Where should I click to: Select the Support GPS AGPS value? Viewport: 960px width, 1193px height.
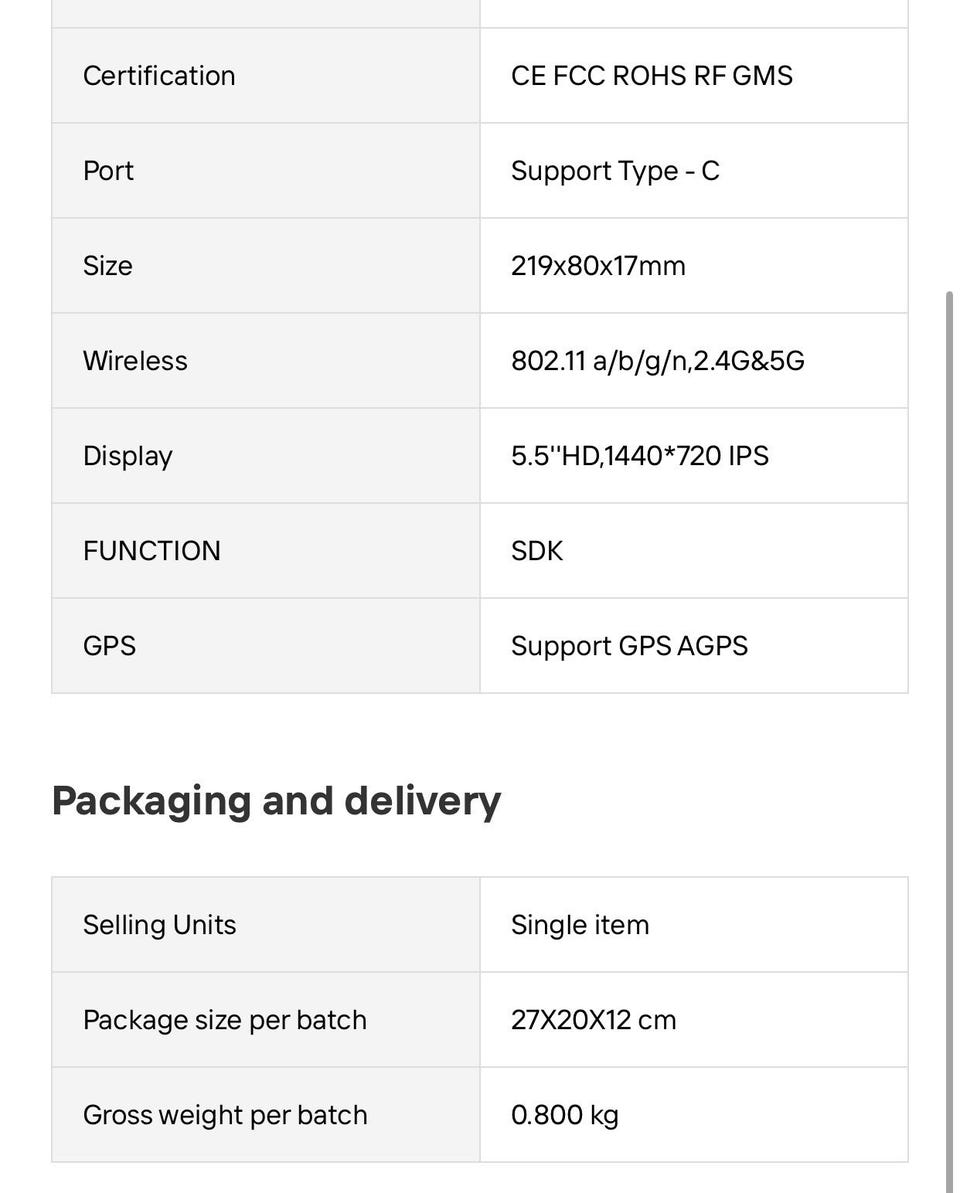pyautogui.click(x=629, y=646)
